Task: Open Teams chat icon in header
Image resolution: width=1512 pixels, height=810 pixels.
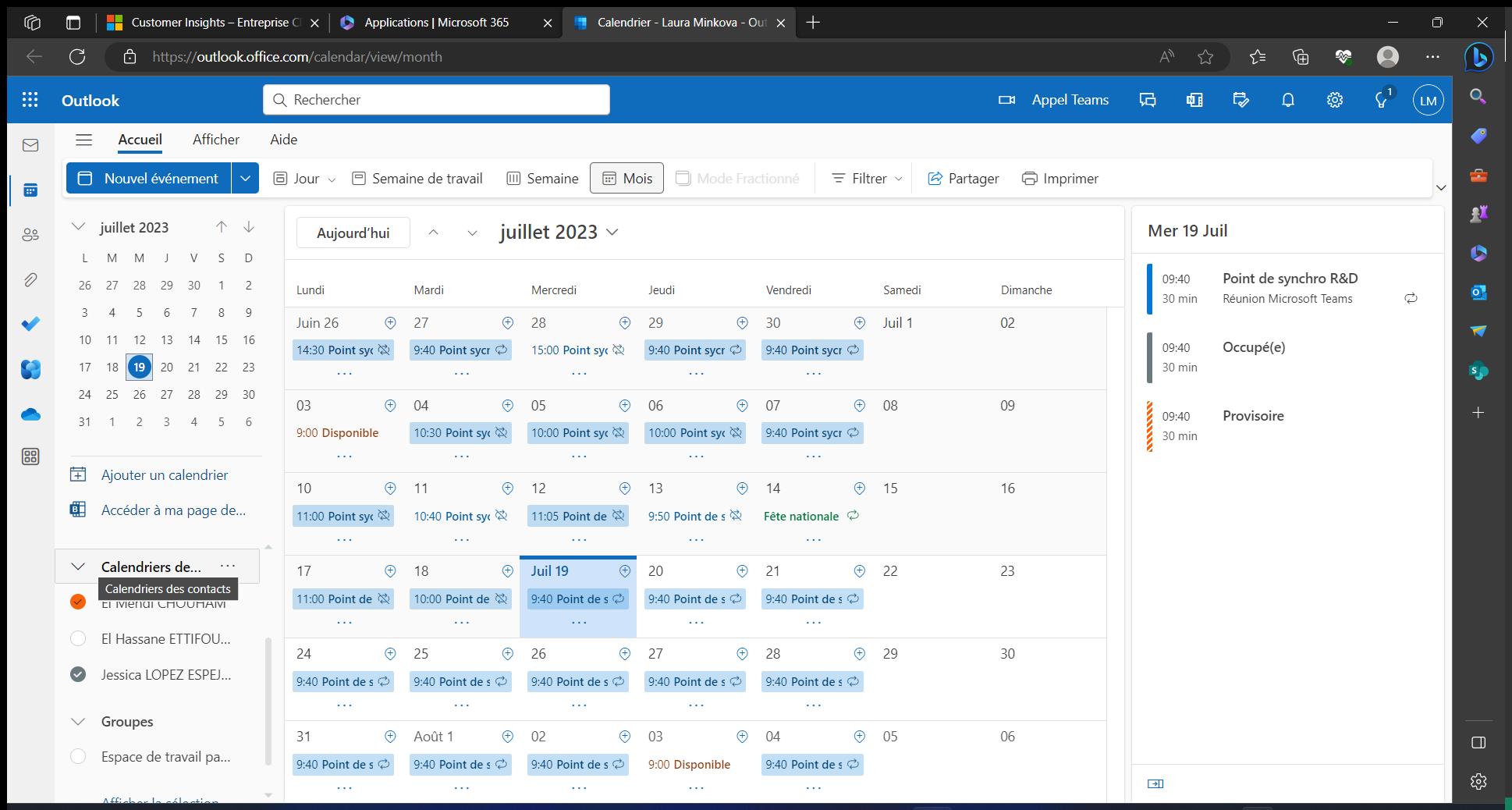Action: tap(1148, 100)
